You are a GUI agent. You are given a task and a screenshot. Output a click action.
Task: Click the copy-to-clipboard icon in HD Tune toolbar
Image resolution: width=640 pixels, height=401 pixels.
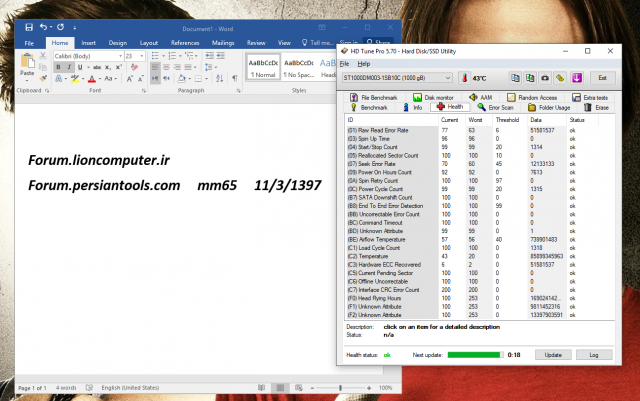pyautogui.click(x=513, y=77)
